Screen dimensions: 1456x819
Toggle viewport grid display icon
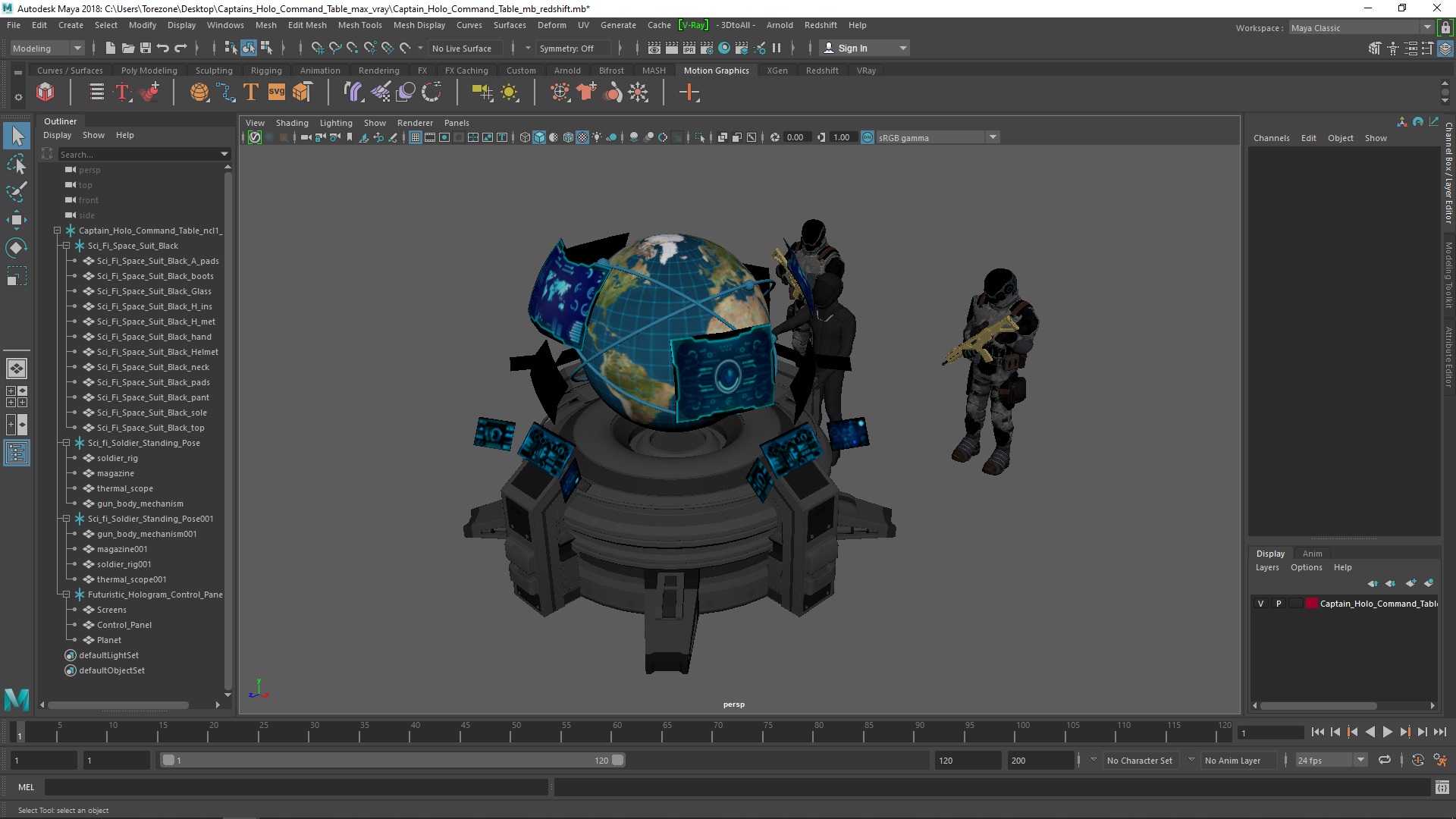click(x=416, y=137)
